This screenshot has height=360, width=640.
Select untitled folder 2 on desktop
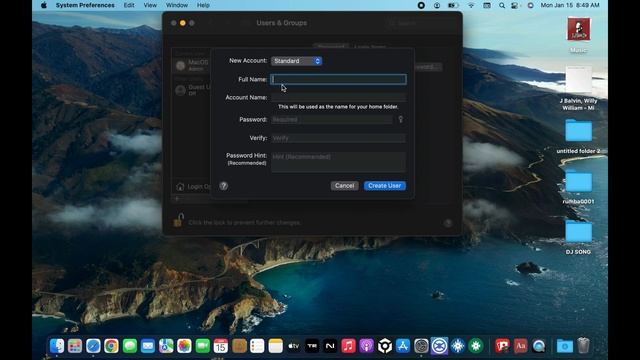coord(578,131)
